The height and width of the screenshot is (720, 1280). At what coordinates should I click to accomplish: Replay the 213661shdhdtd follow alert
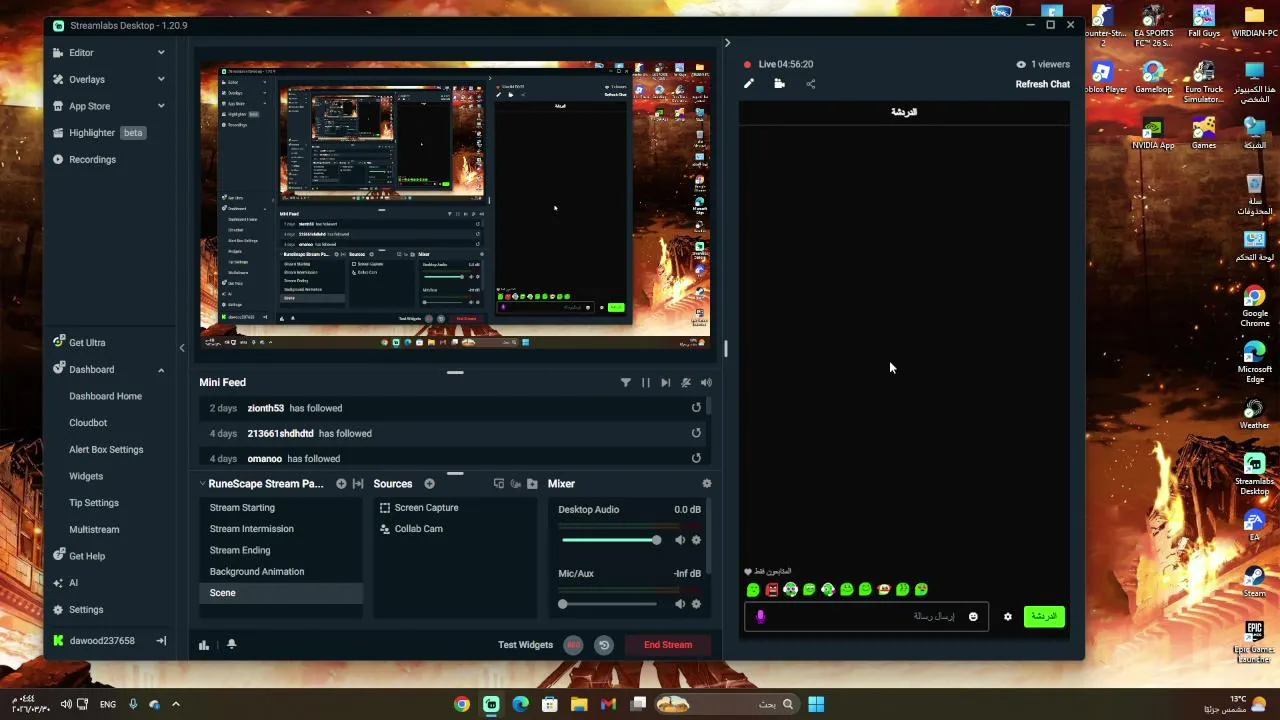[x=696, y=433]
